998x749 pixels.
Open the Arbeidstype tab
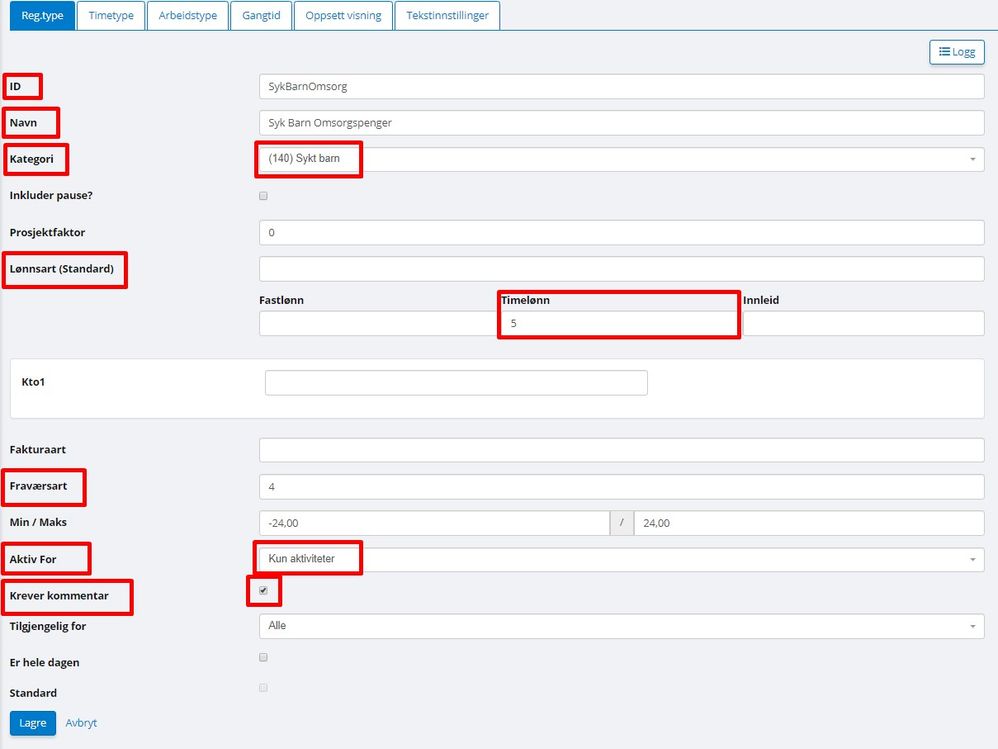coord(188,15)
